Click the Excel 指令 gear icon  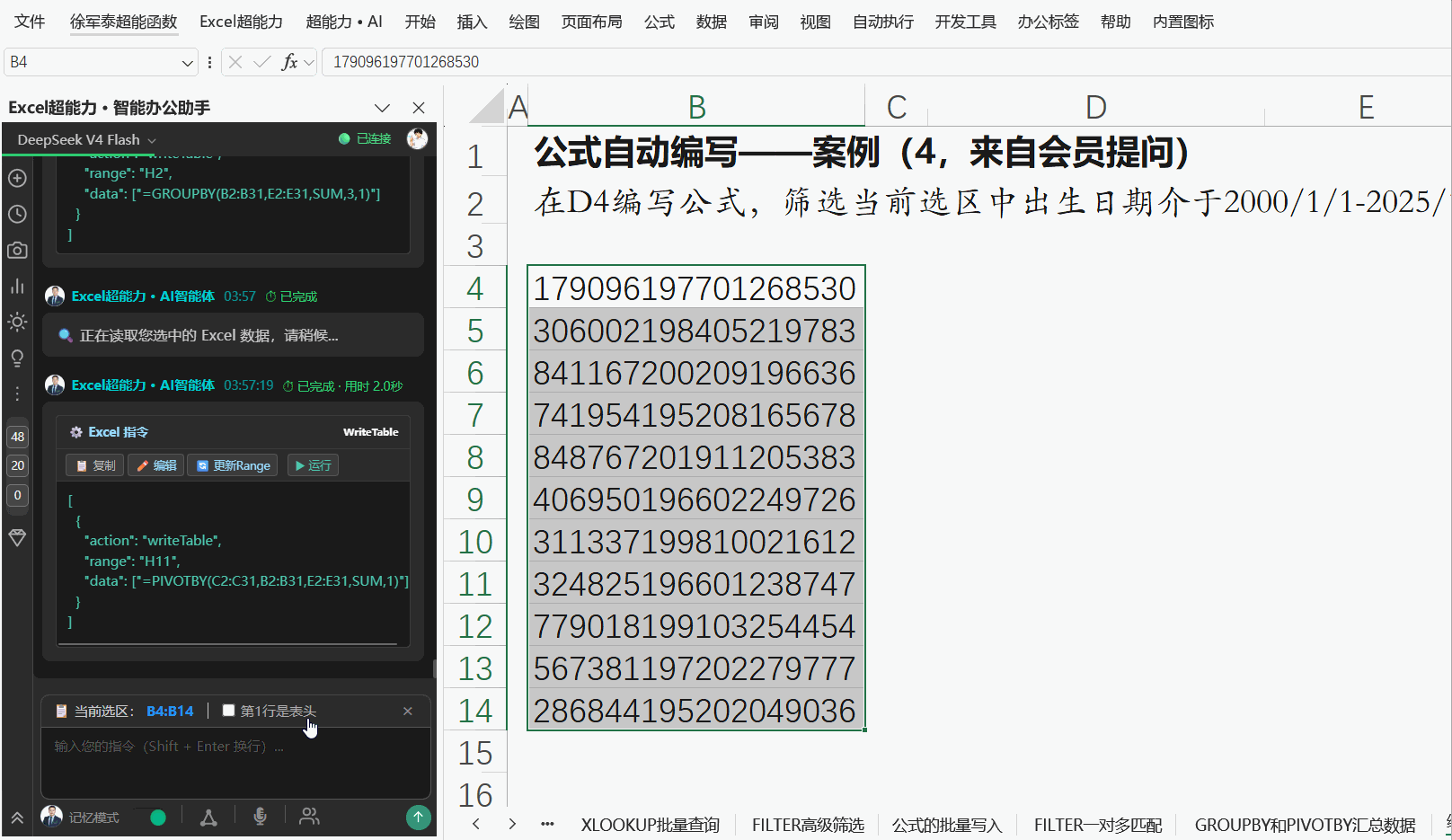point(76,432)
